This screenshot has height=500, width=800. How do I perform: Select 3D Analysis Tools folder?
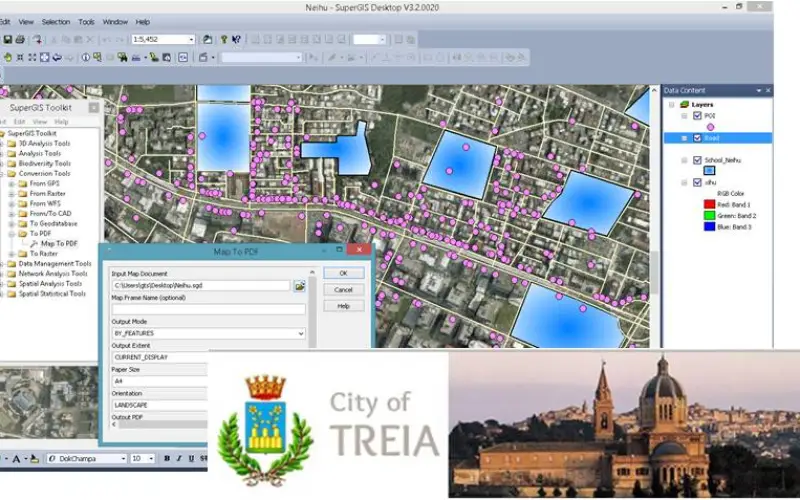click(44, 143)
